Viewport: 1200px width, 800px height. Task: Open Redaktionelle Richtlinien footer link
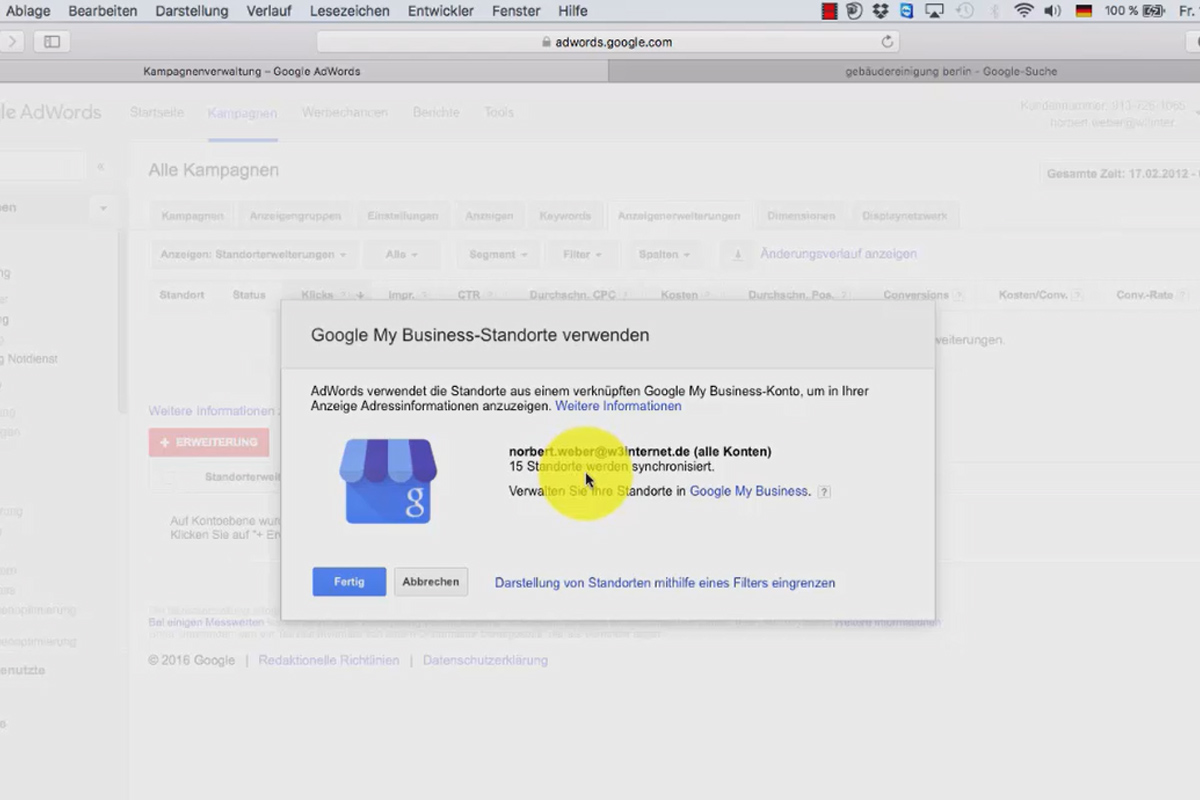pos(329,660)
